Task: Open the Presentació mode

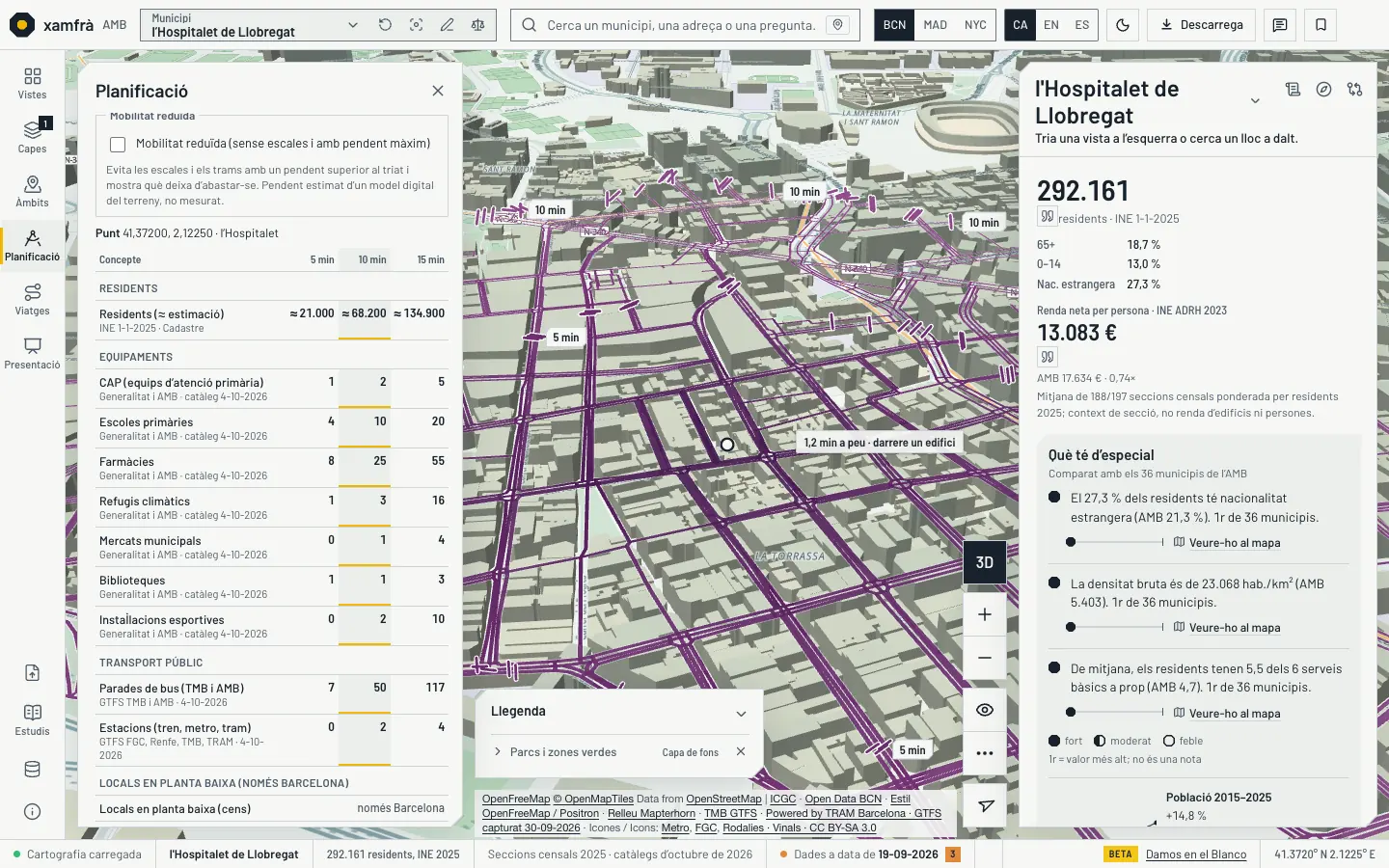Action: (32, 353)
